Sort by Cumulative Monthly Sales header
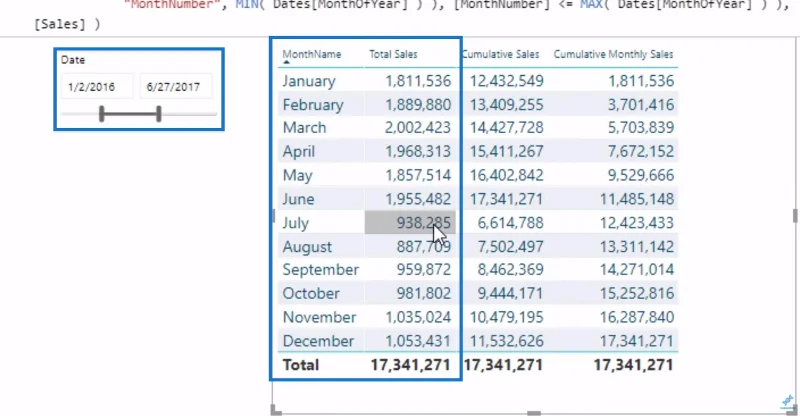 tap(613, 54)
